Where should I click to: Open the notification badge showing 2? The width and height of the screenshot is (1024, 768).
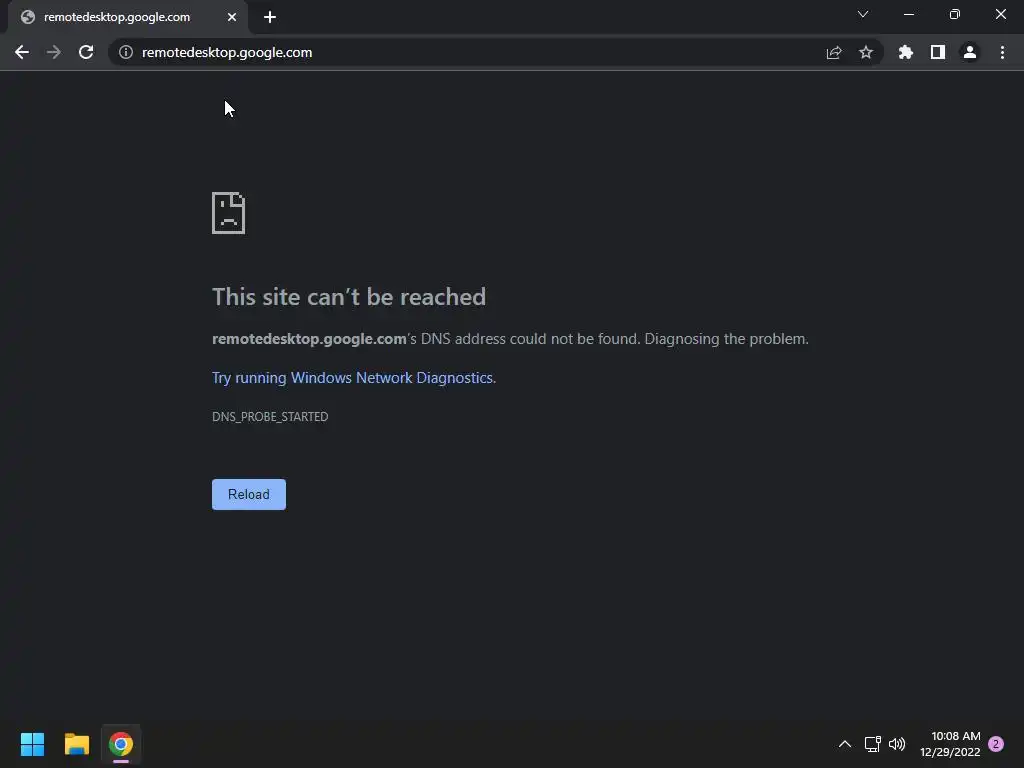[x=996, y=744]
